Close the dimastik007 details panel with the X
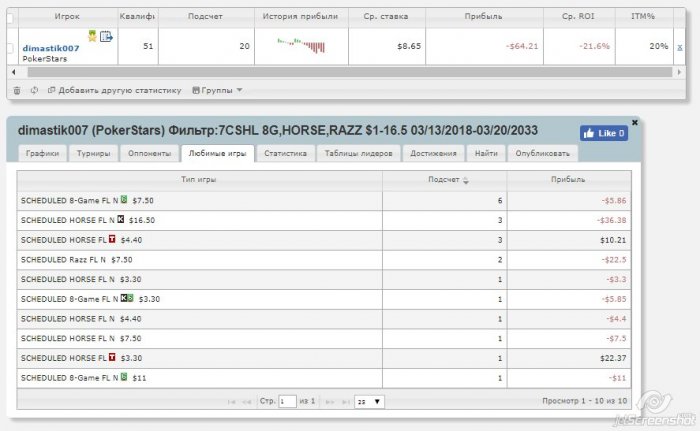This screenshot has height=431, width=700. point(635,122)
